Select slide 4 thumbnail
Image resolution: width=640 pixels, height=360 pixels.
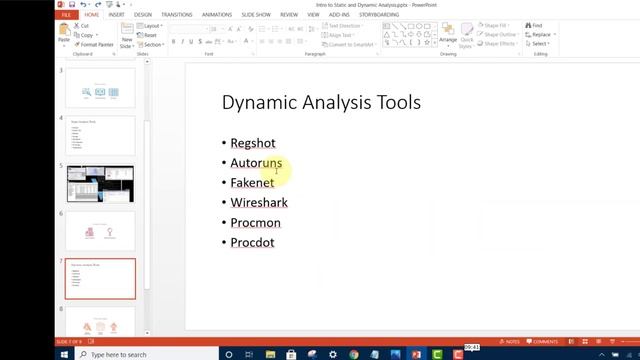(x=100, y=136)
